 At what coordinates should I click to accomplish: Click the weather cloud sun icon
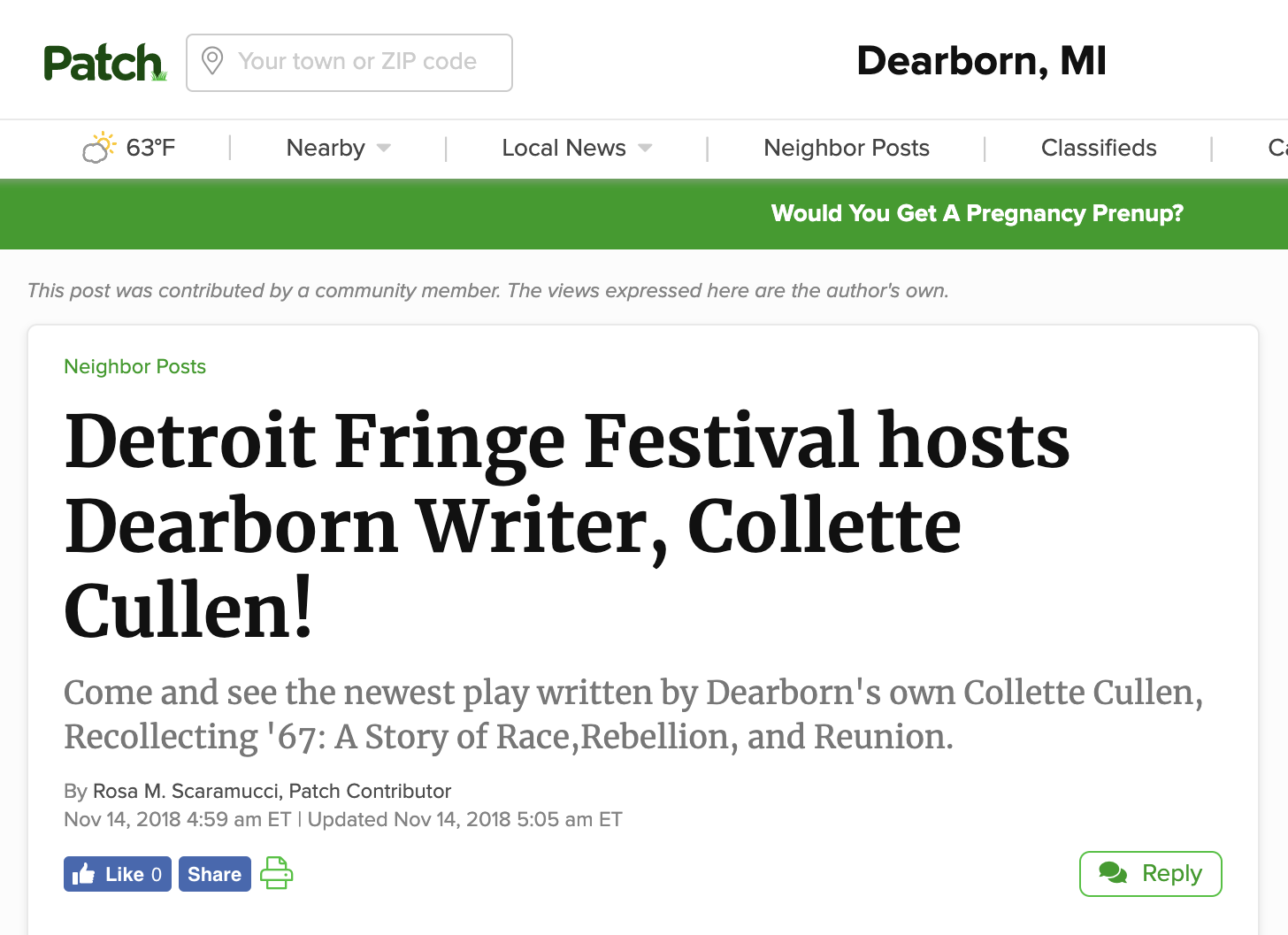98,148
